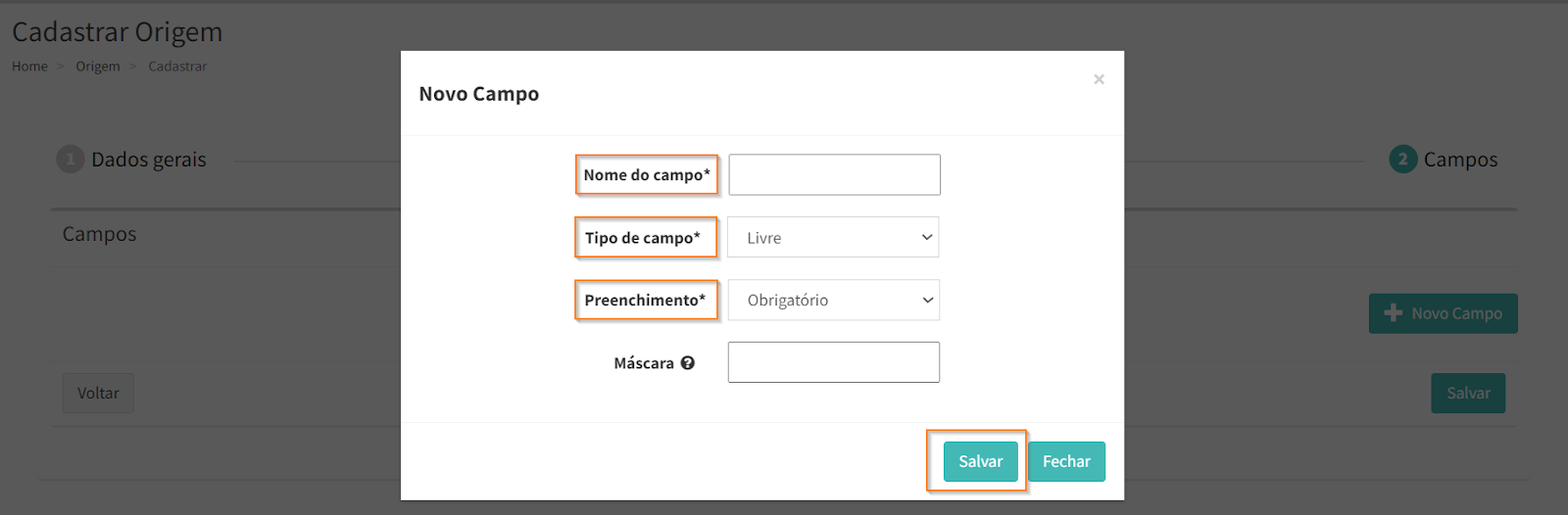The image size is (1568, 515).
Task: Click the Voltar button
Action: [x=98, y=393]
